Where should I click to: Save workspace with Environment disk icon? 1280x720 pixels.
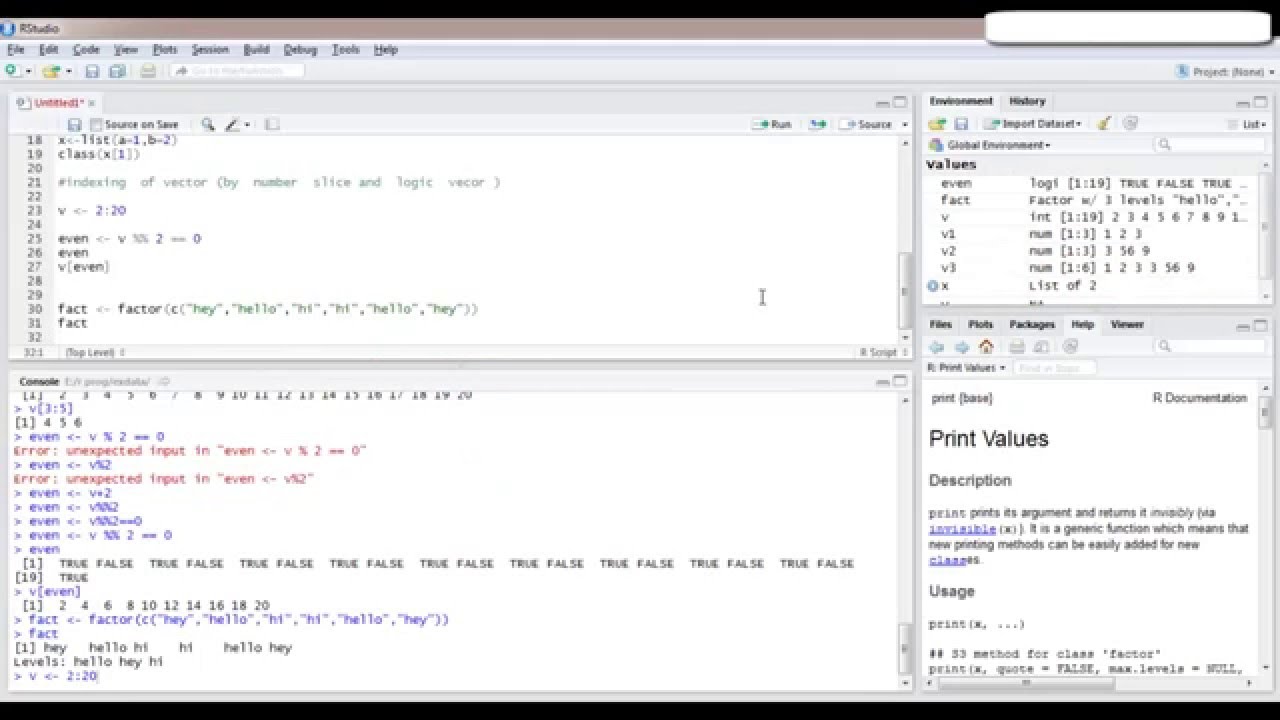click(961, 124)
